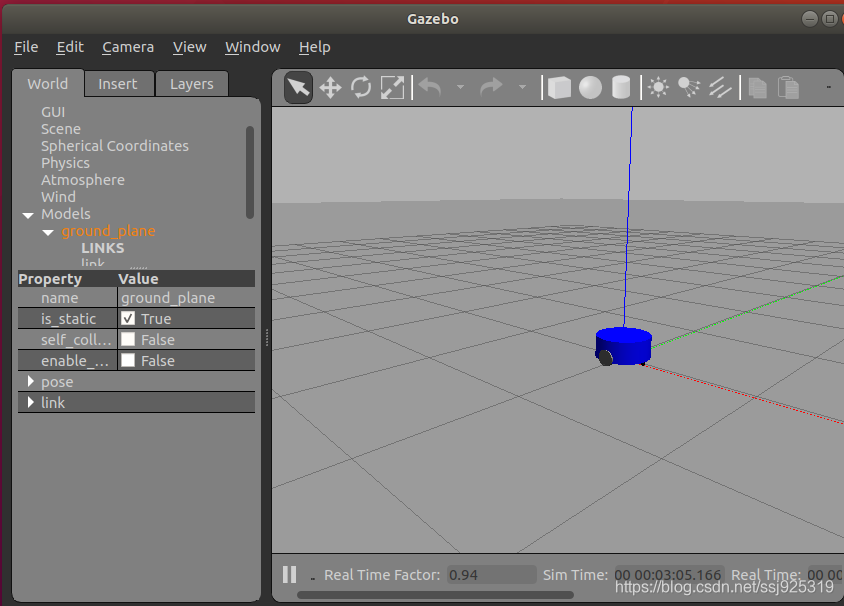Click the is_static property name
The height and width of the screenshot is (606, 844).
(68, 319)
